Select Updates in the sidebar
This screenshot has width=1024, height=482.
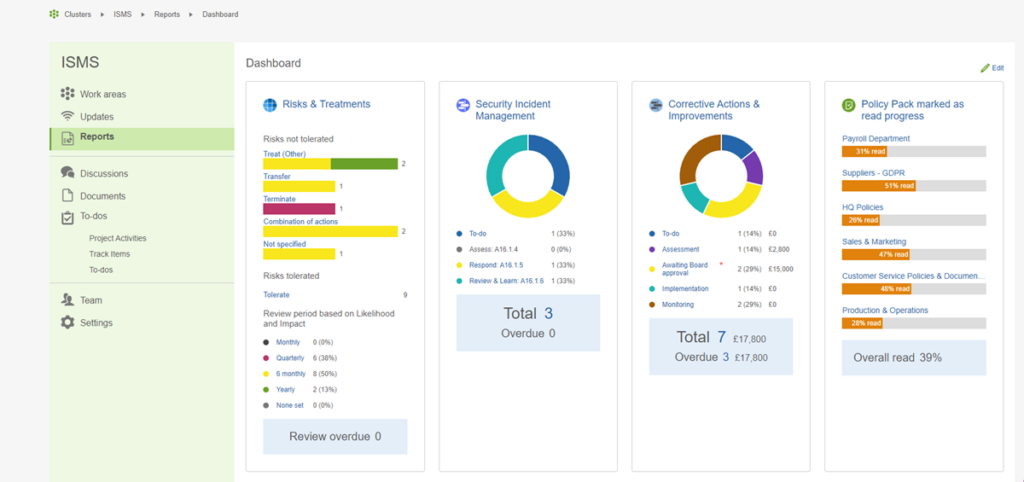pyautogui.click(x=97, y=117)
